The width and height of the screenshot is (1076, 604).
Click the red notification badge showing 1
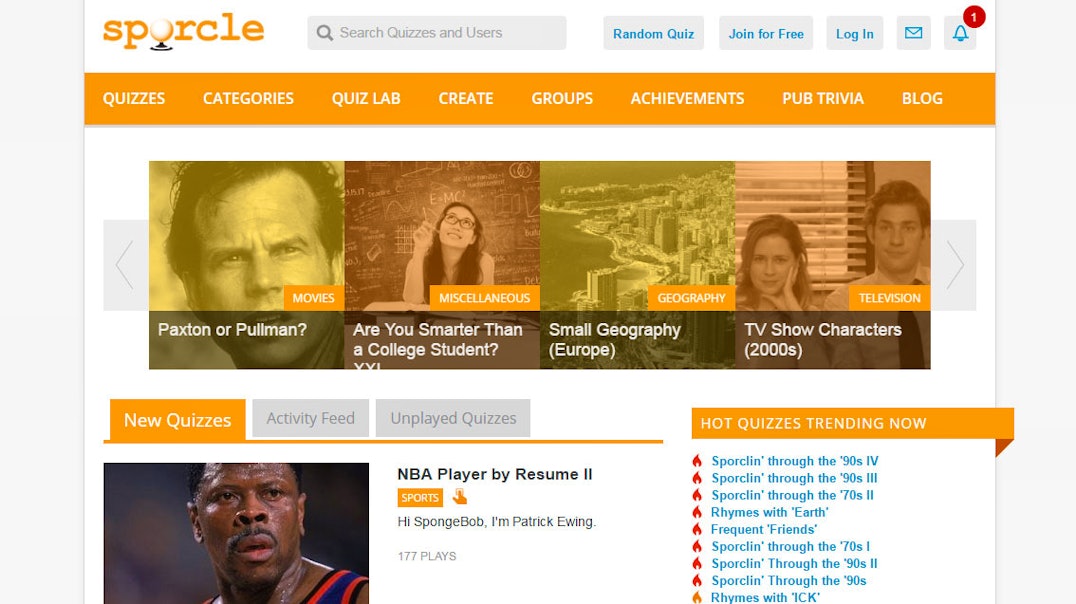(x=974, y=17)
